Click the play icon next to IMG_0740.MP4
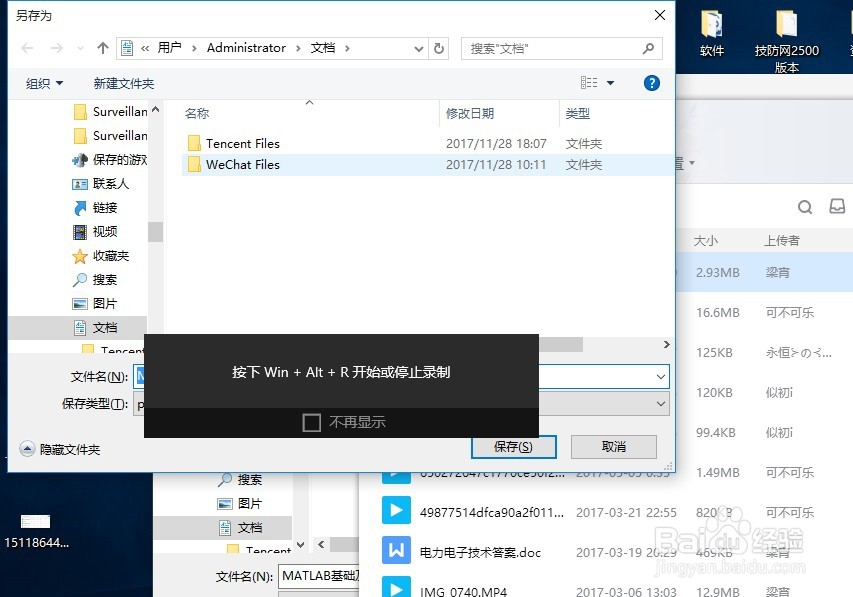The image size is (853, 597). pyautogui.click(x=396, y=589)
